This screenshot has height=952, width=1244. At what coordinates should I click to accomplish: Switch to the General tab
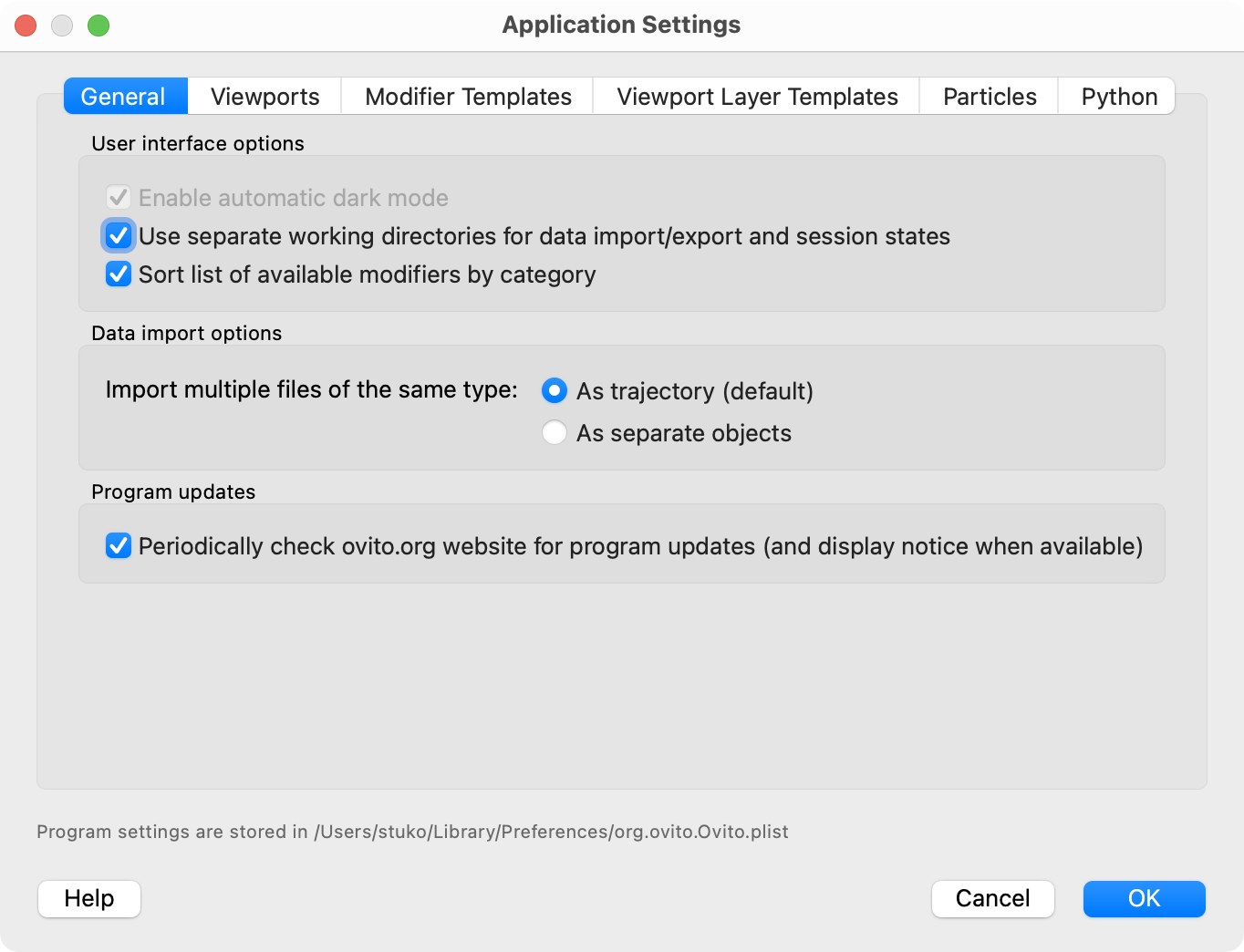pos(125,97)
